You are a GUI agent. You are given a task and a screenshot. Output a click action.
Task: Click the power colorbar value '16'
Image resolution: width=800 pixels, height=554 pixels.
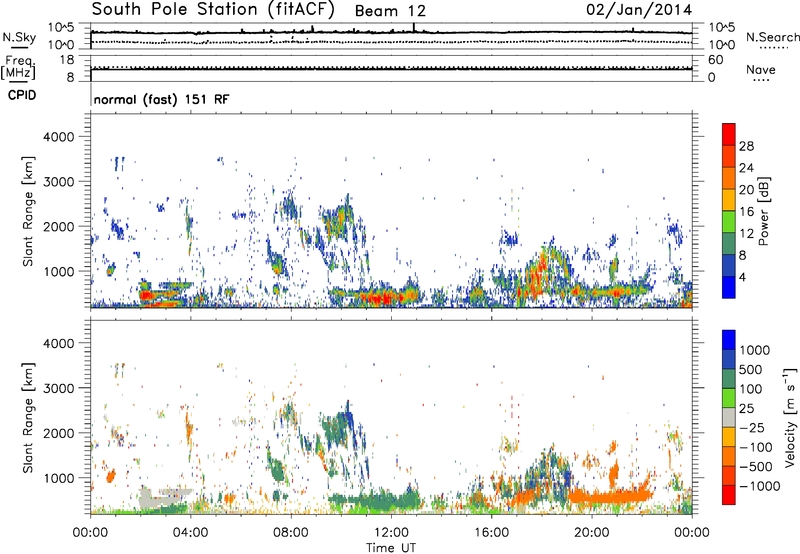pyautogui.click(x=746, y=212)
